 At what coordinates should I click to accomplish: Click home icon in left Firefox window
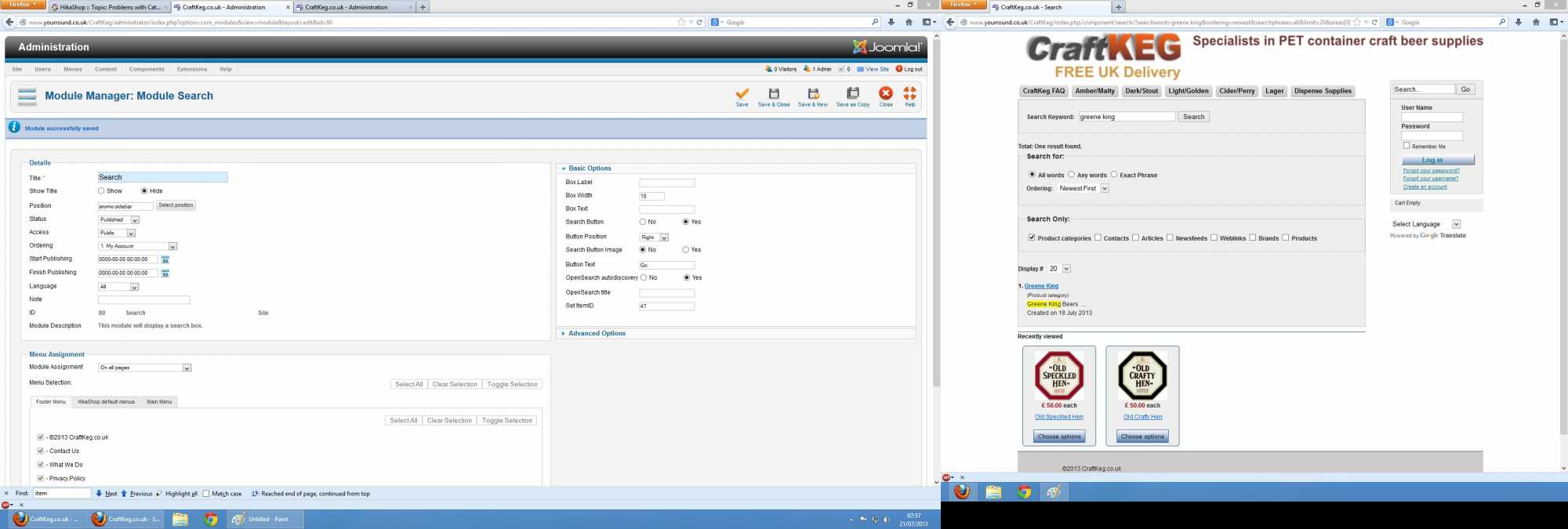pos(909,22)
